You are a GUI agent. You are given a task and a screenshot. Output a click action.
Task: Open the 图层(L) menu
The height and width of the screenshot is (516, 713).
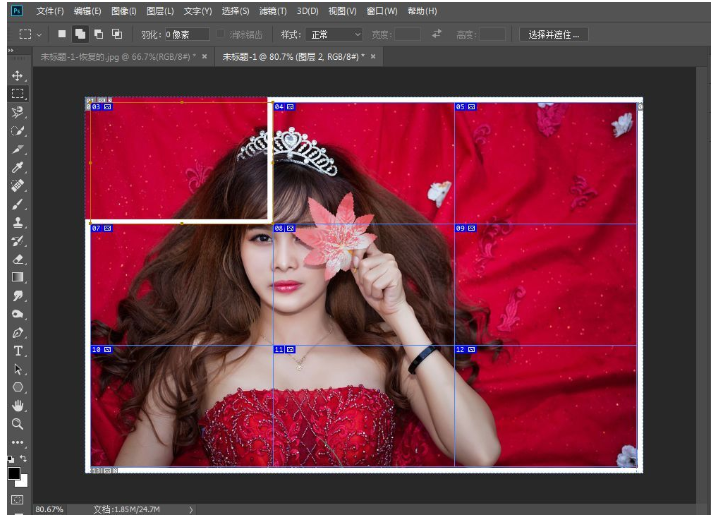point(159,11)
